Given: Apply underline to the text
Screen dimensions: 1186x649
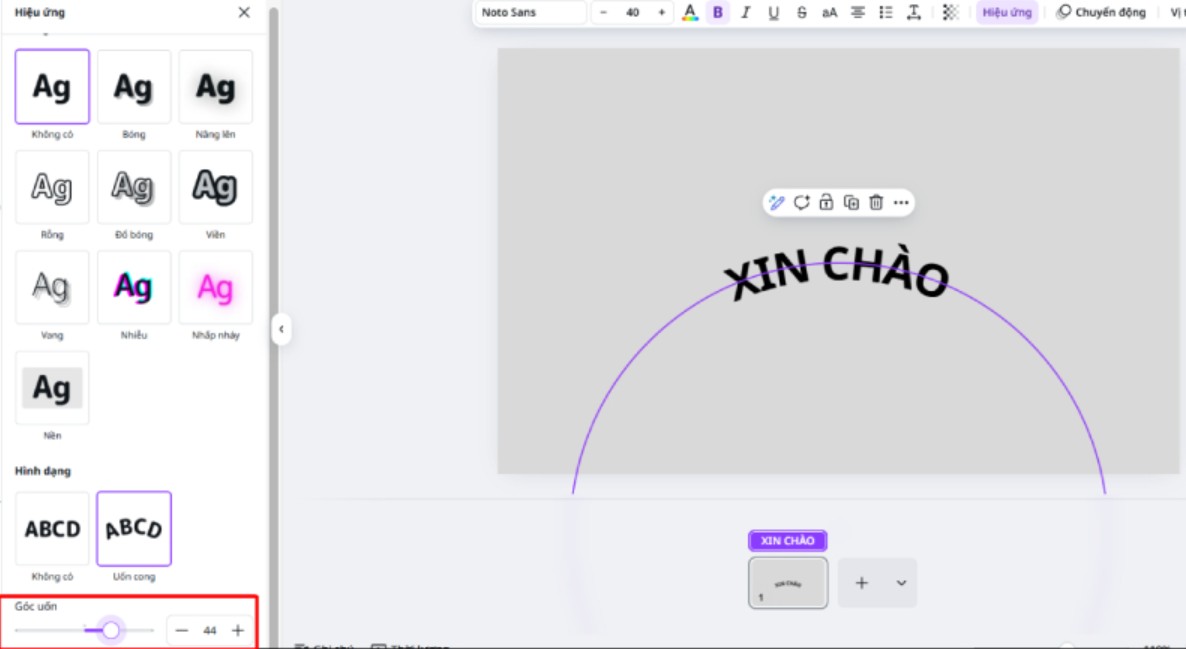Looking at the screenshot, I should (773, 13).
